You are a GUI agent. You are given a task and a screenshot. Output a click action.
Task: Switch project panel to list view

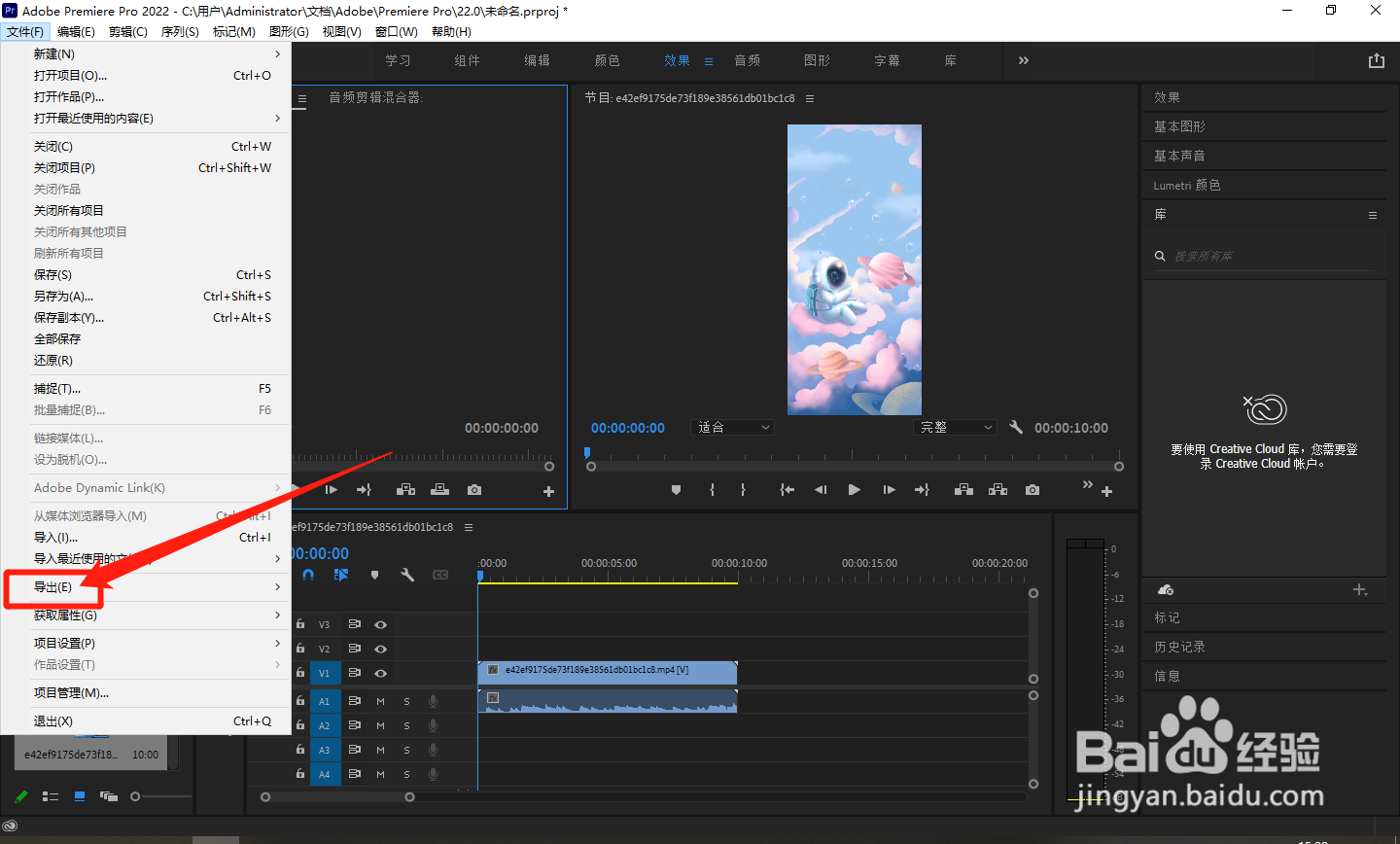pyautogui.click(x=51, y=796)
